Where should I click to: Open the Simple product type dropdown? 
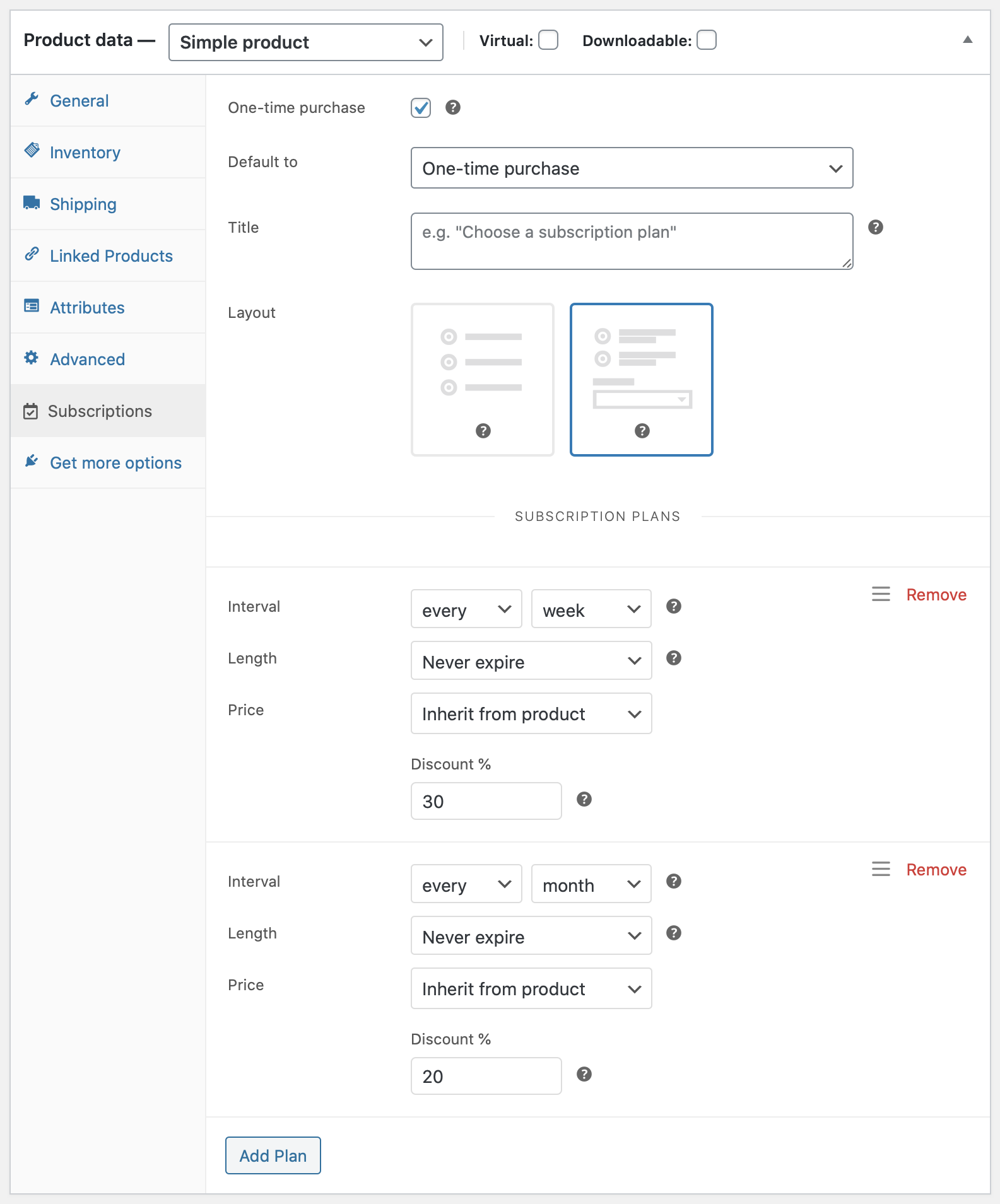pyautogui.click(x=305, y=42)
